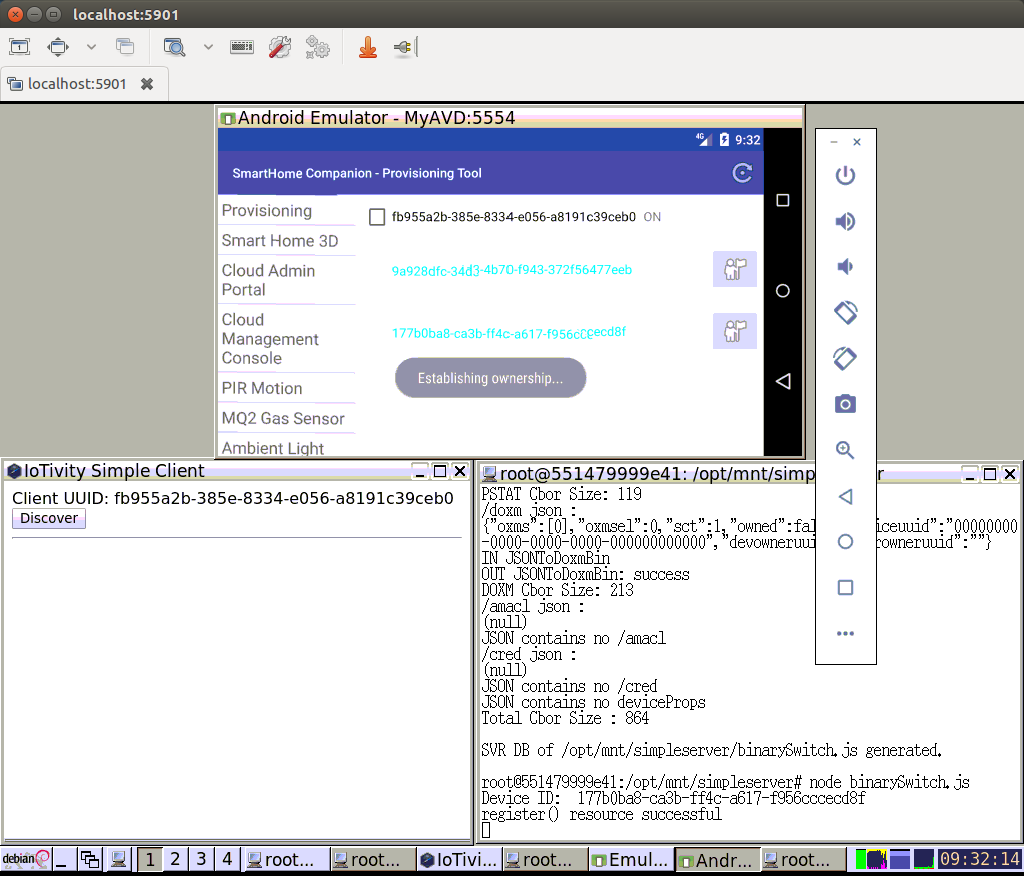Screen dimensions: 1024x876
Task: Open Cloud Admin Portal menu item
Action: [268, 280]
